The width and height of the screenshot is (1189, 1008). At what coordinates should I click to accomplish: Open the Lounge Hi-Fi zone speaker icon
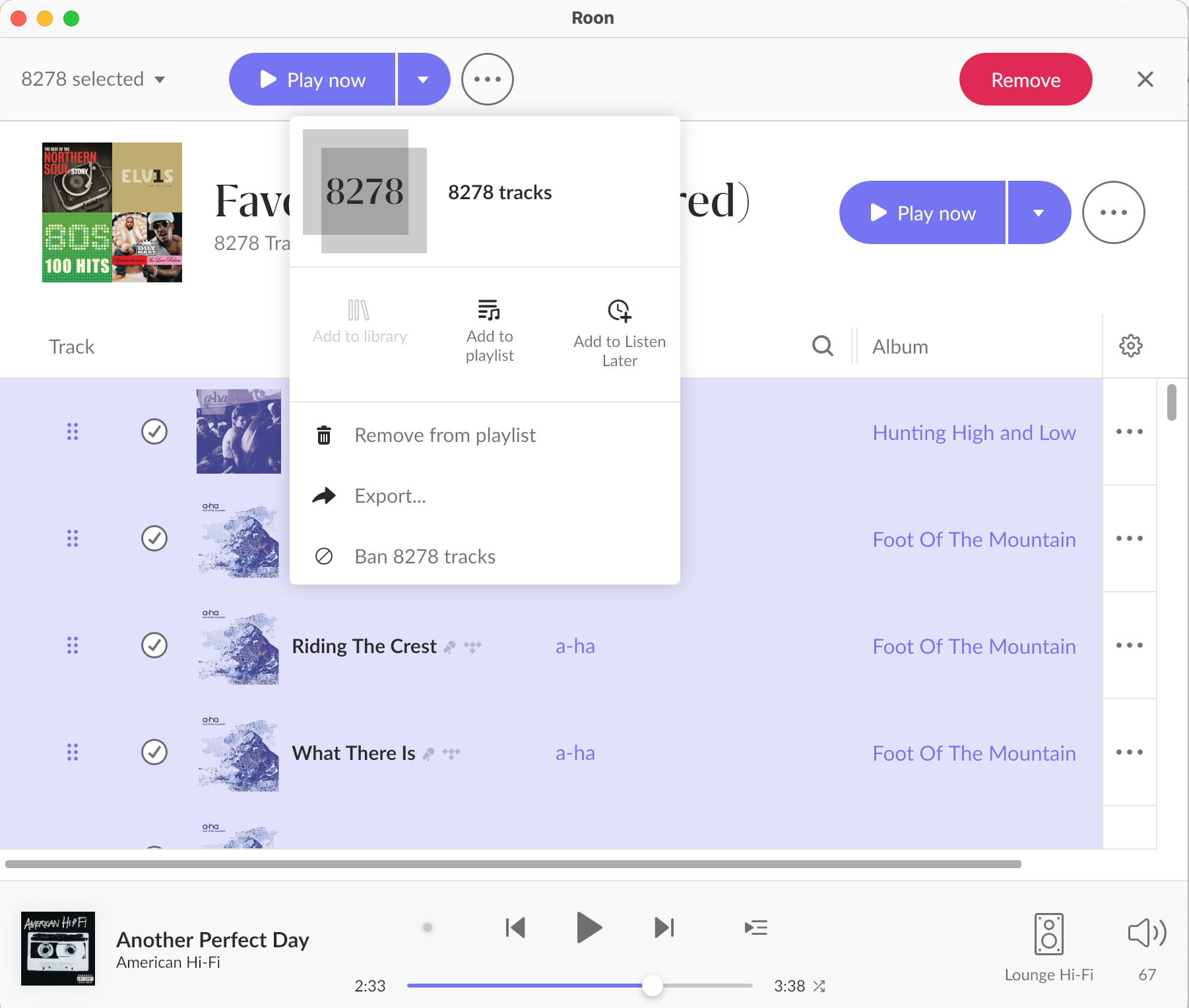point(1048,934)
